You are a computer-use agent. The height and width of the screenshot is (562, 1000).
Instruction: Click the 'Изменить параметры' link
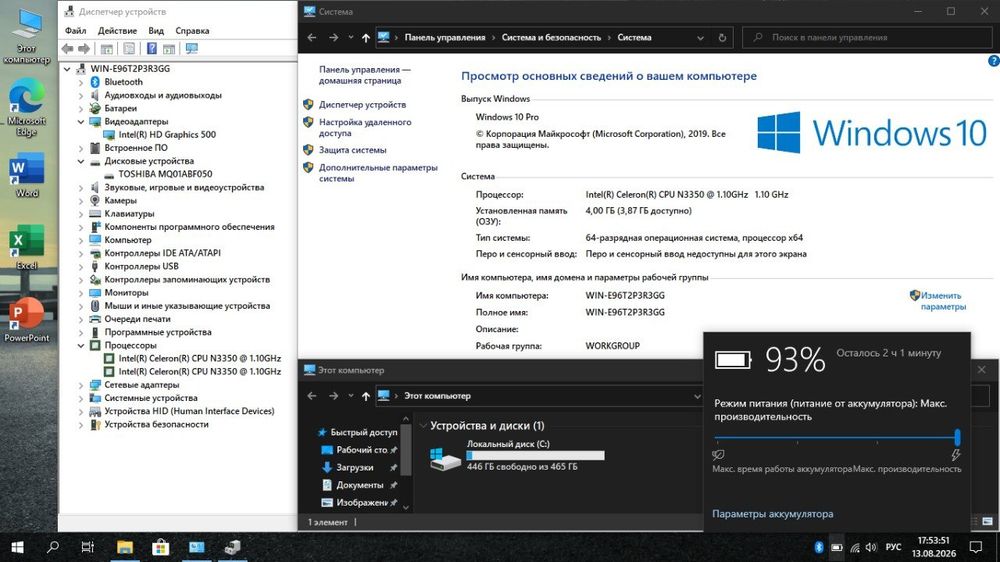[x=943, y=301]
